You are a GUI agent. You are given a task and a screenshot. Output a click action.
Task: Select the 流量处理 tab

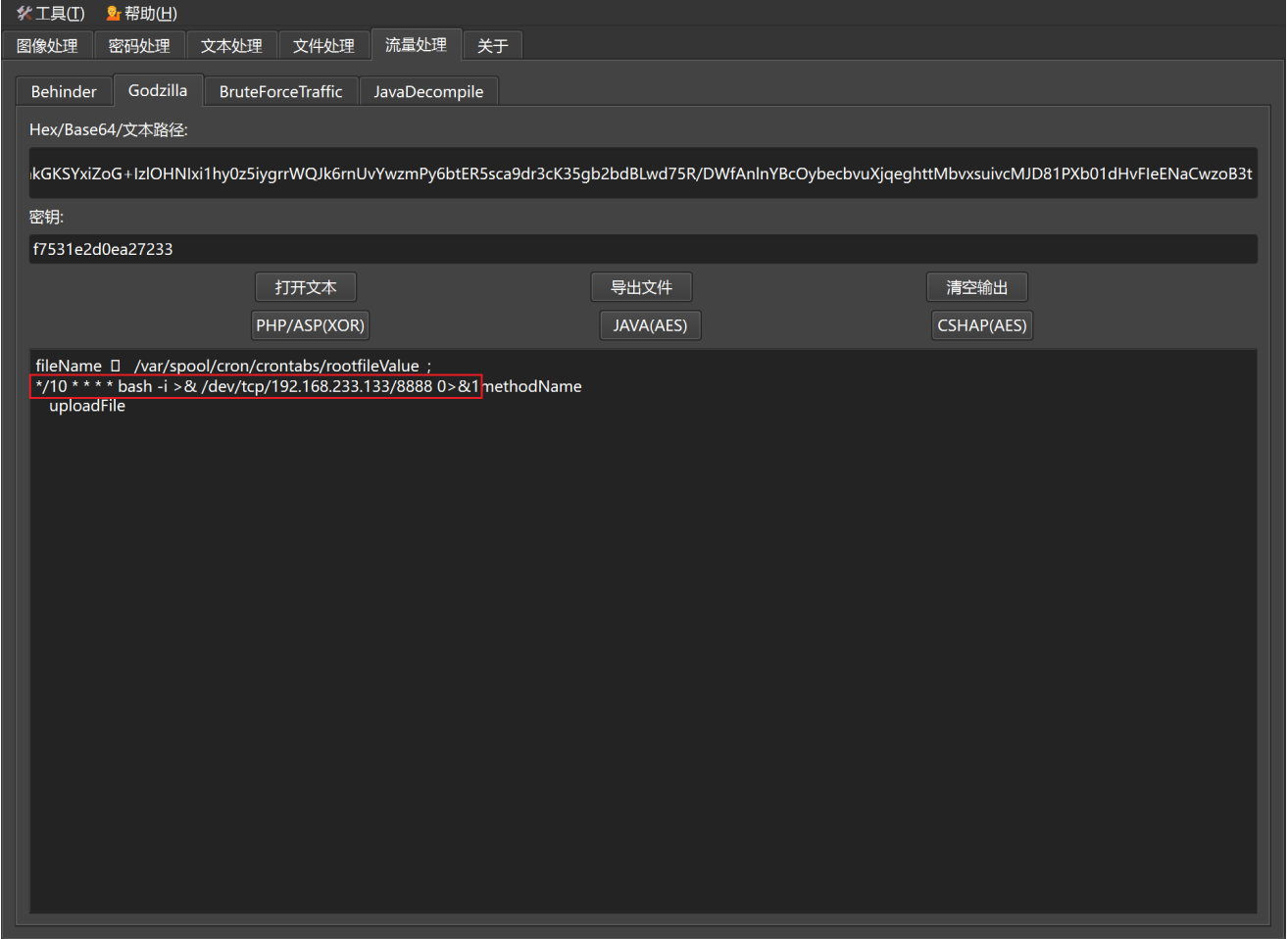pos(416,44)
